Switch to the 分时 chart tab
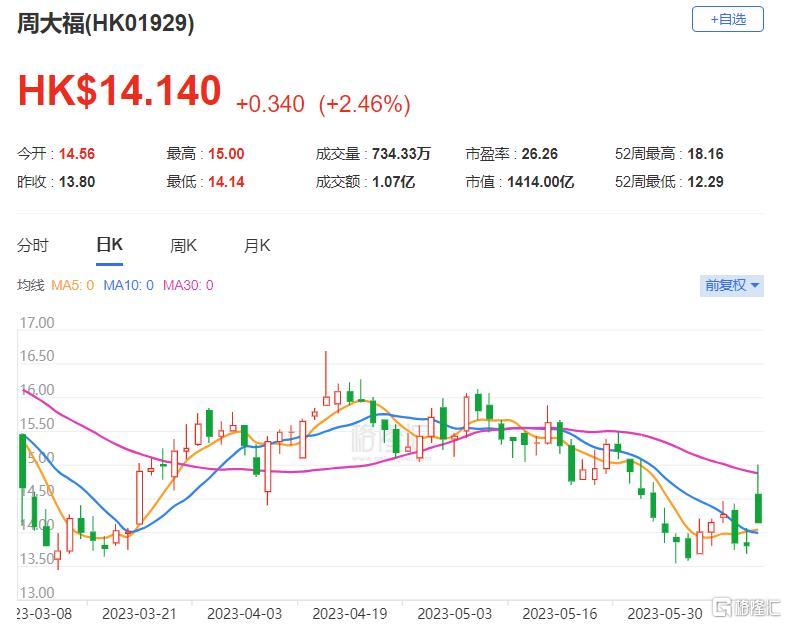 tap(33, 245)
